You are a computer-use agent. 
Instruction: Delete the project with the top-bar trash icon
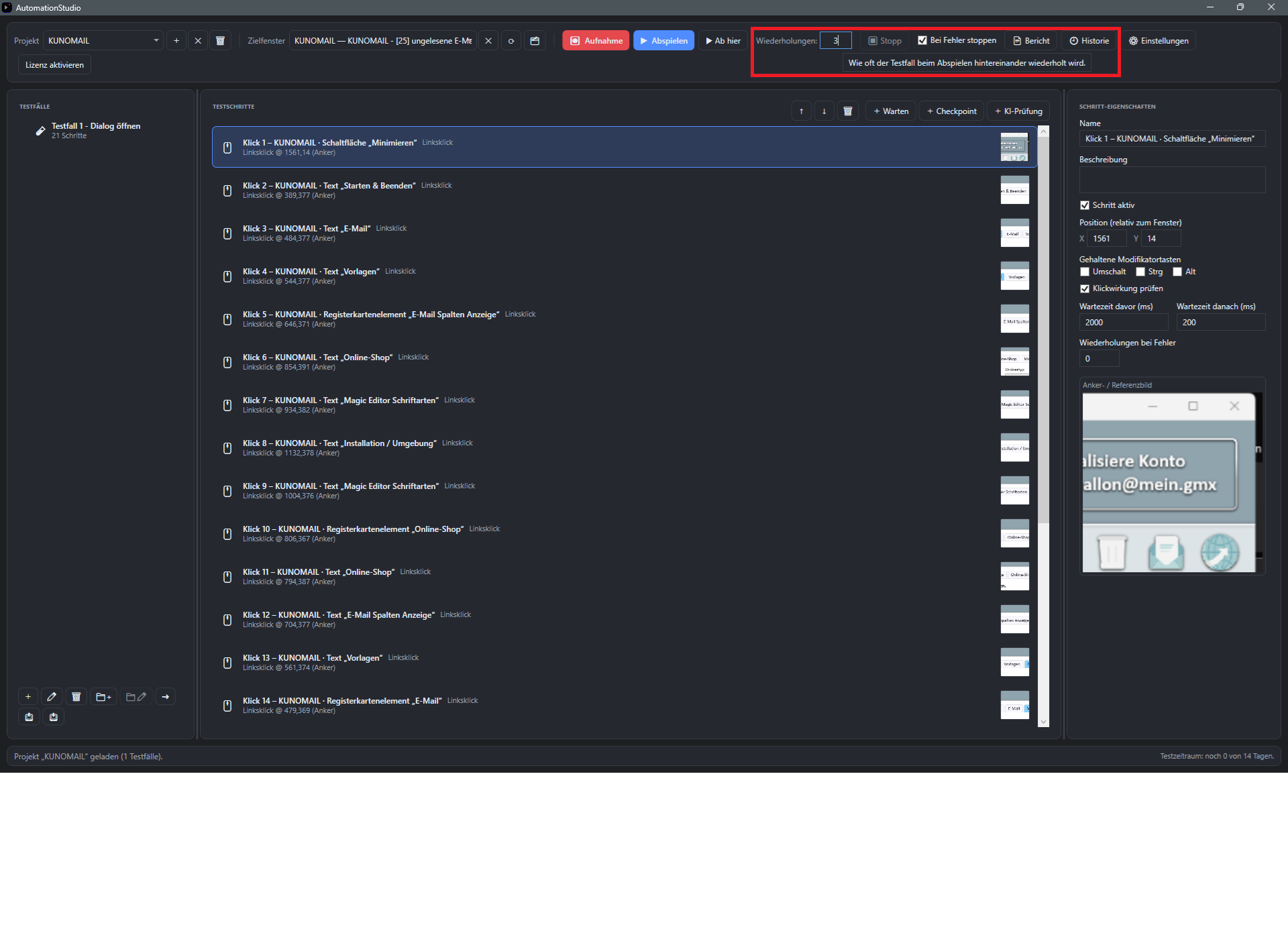(220, 41)
